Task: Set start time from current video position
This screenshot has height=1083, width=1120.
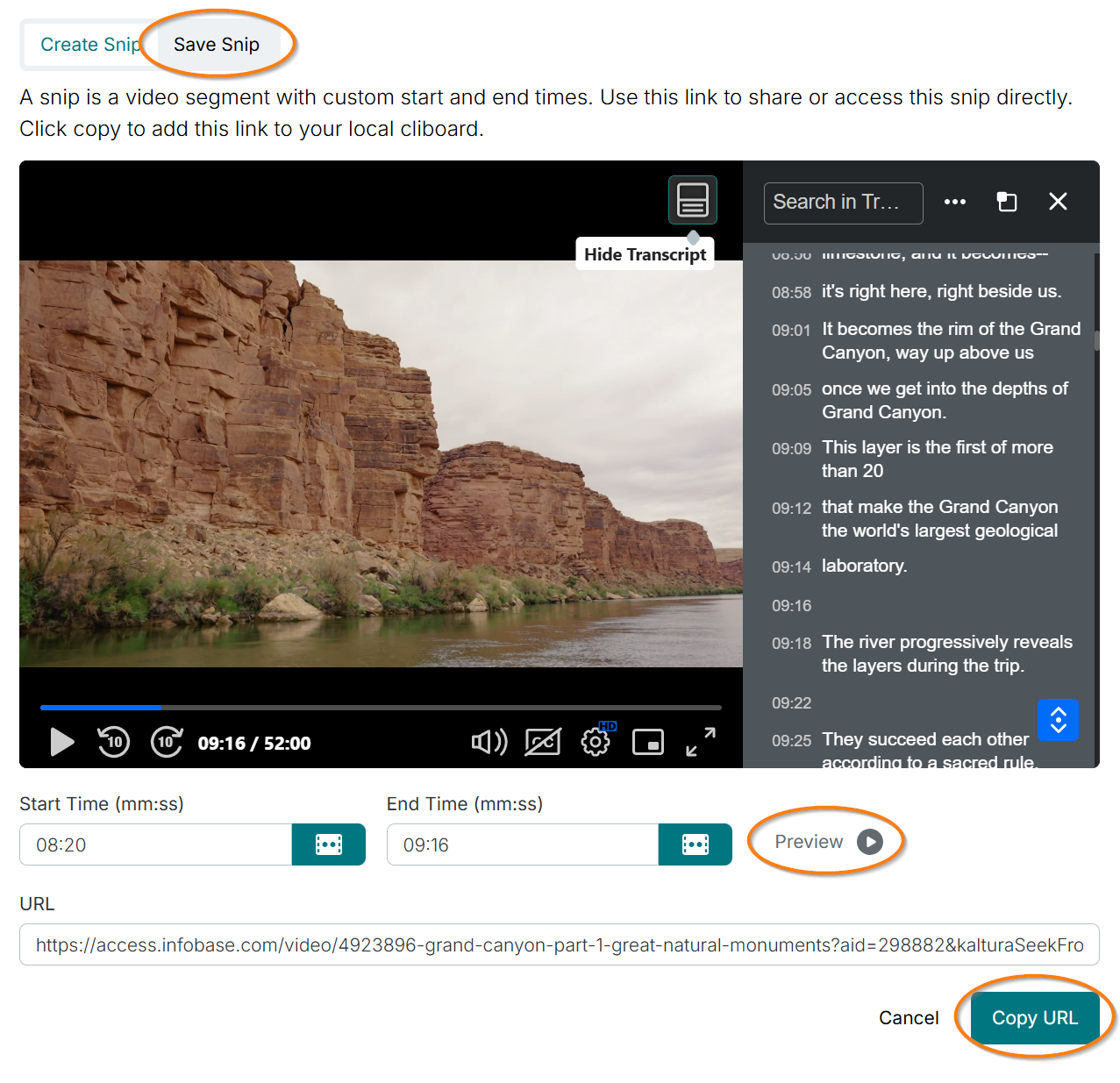Action: click(329, 844)
